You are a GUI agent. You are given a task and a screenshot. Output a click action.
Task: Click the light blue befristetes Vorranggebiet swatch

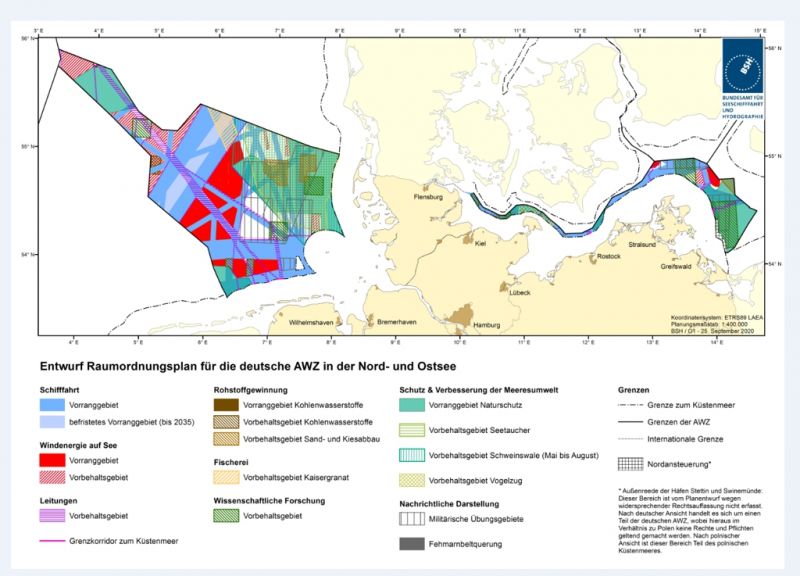(52, 422)
